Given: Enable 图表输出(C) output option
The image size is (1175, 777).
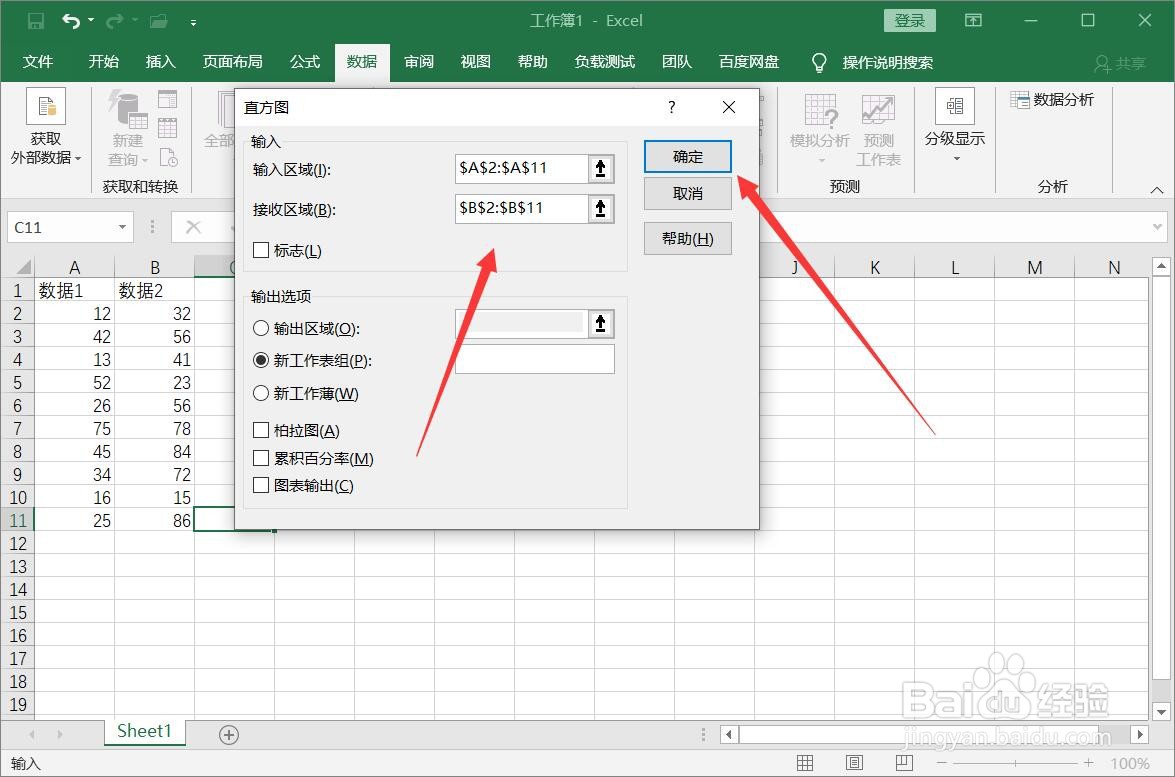Looking at the screenshot, I should point(261,485).
